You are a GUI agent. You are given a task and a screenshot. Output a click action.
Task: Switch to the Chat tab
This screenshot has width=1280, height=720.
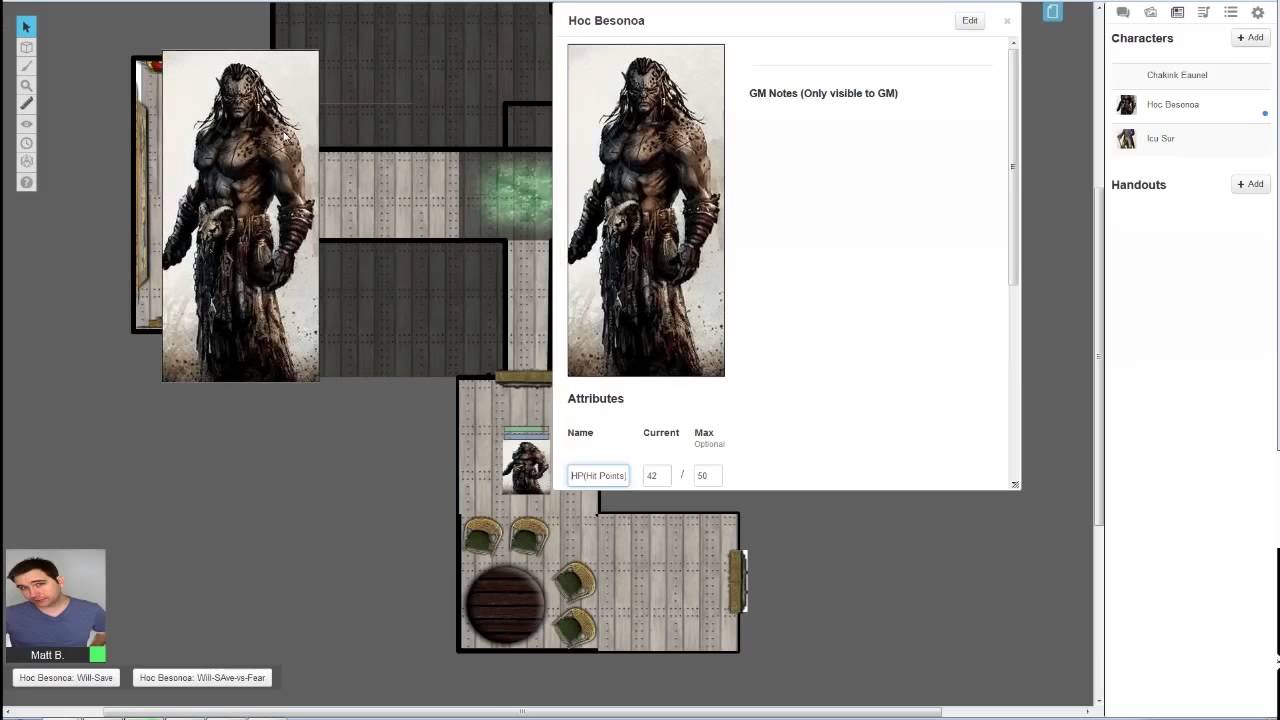[x=1123, y=12]
